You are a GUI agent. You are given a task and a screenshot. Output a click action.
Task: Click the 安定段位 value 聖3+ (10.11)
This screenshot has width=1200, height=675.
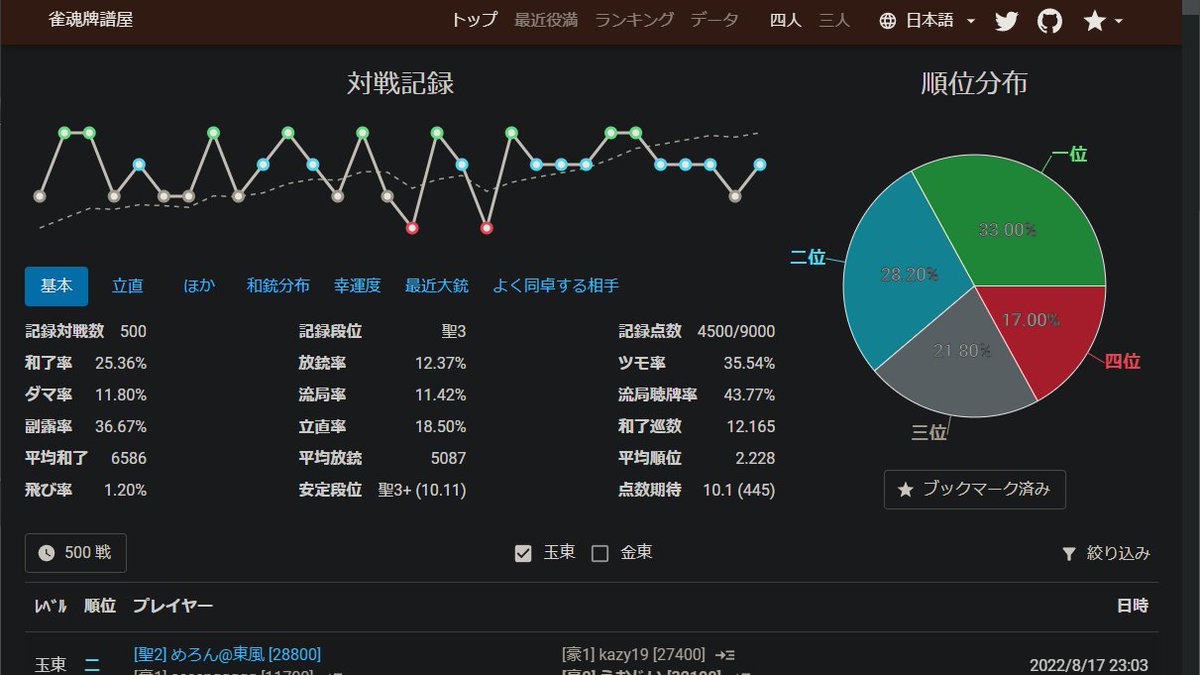coord(422,490)
